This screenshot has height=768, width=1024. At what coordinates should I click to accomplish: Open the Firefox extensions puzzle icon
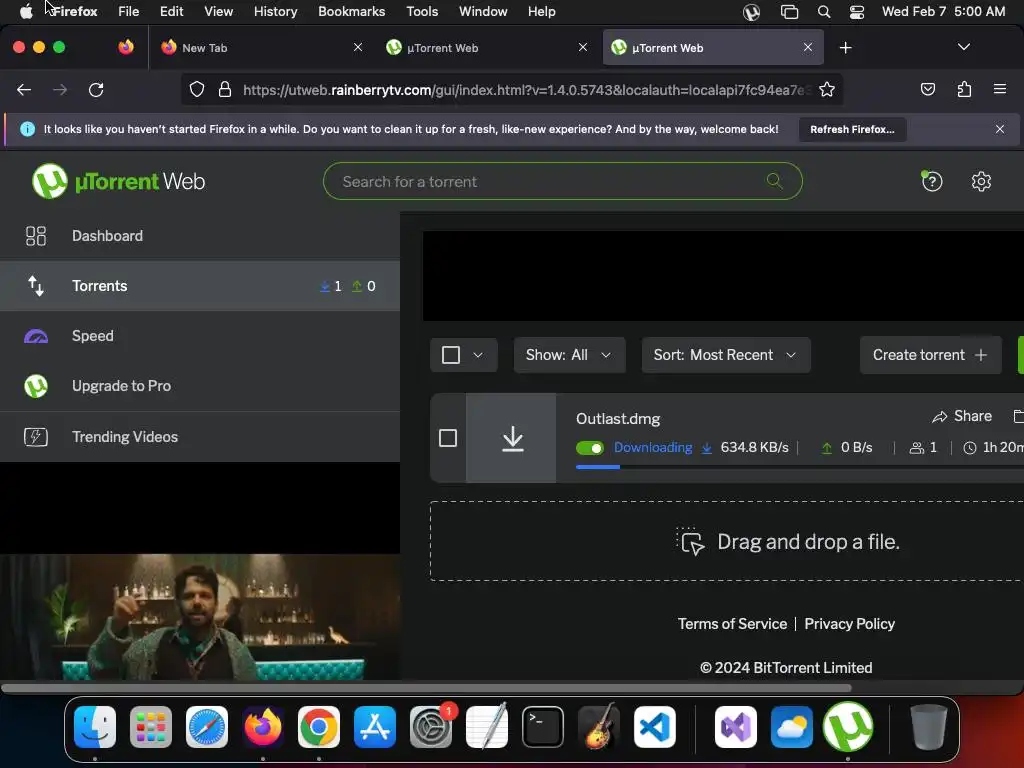click(964, 89)
